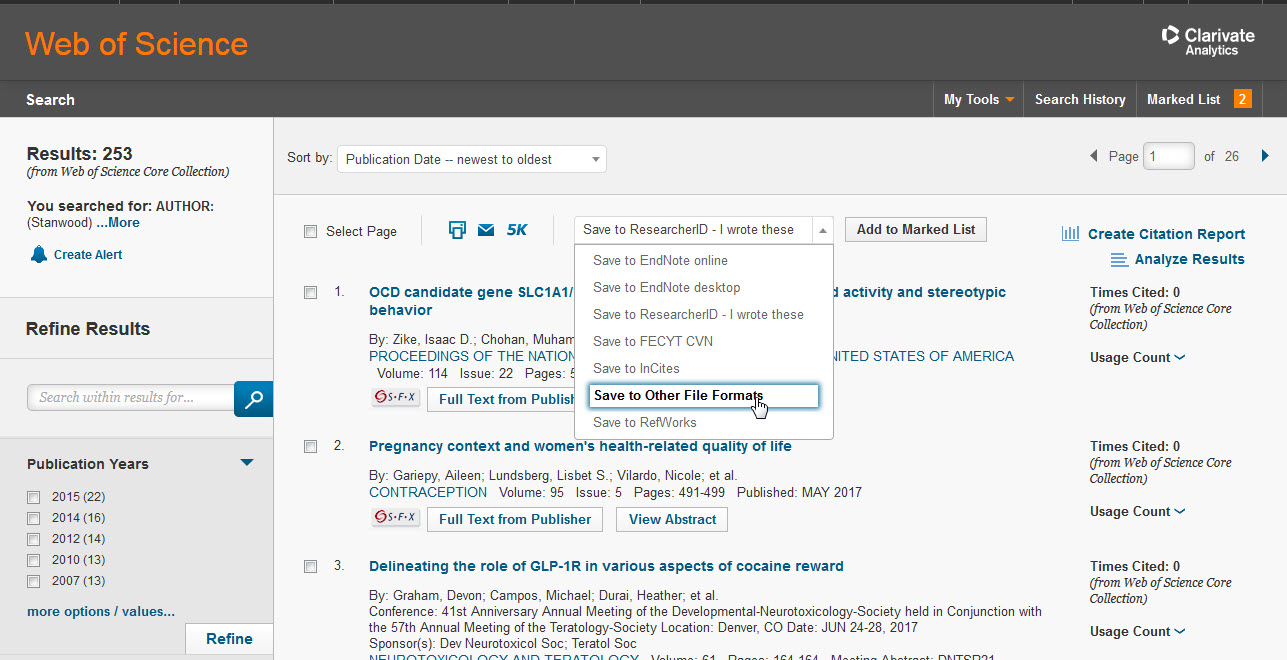Click the Create Citation Report chart icon

click(1070, 234)
